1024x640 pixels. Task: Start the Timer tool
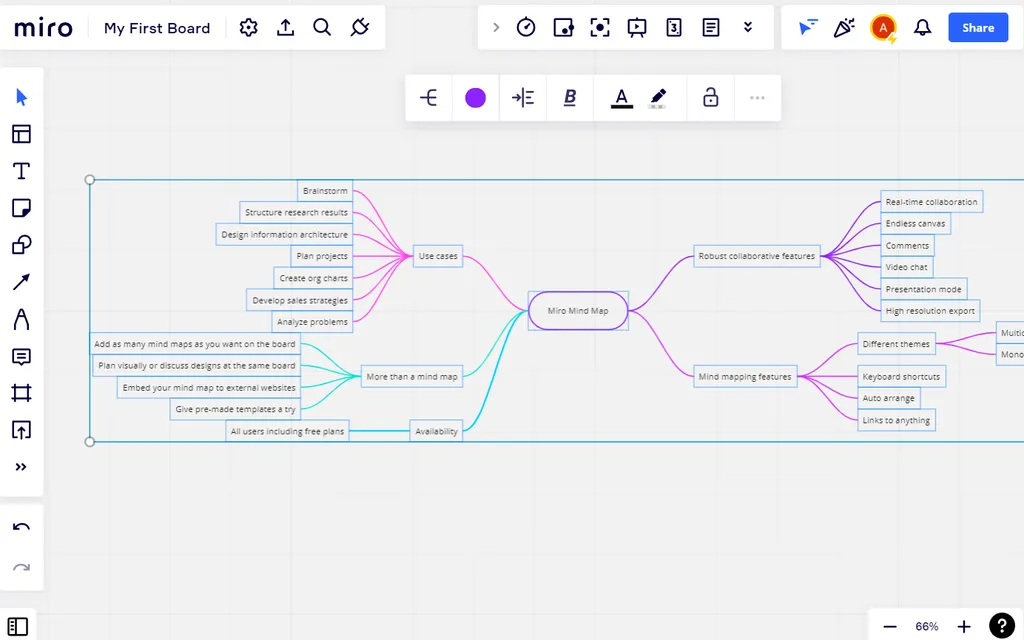[x=526, y=27]
